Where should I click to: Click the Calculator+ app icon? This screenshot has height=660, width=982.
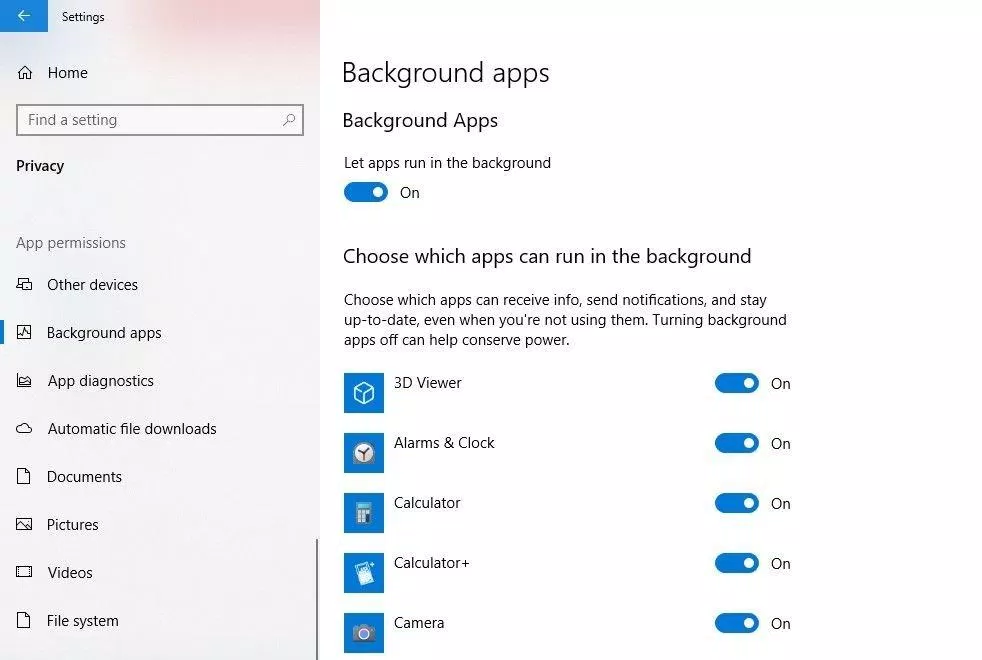click(x=363, y=572)
